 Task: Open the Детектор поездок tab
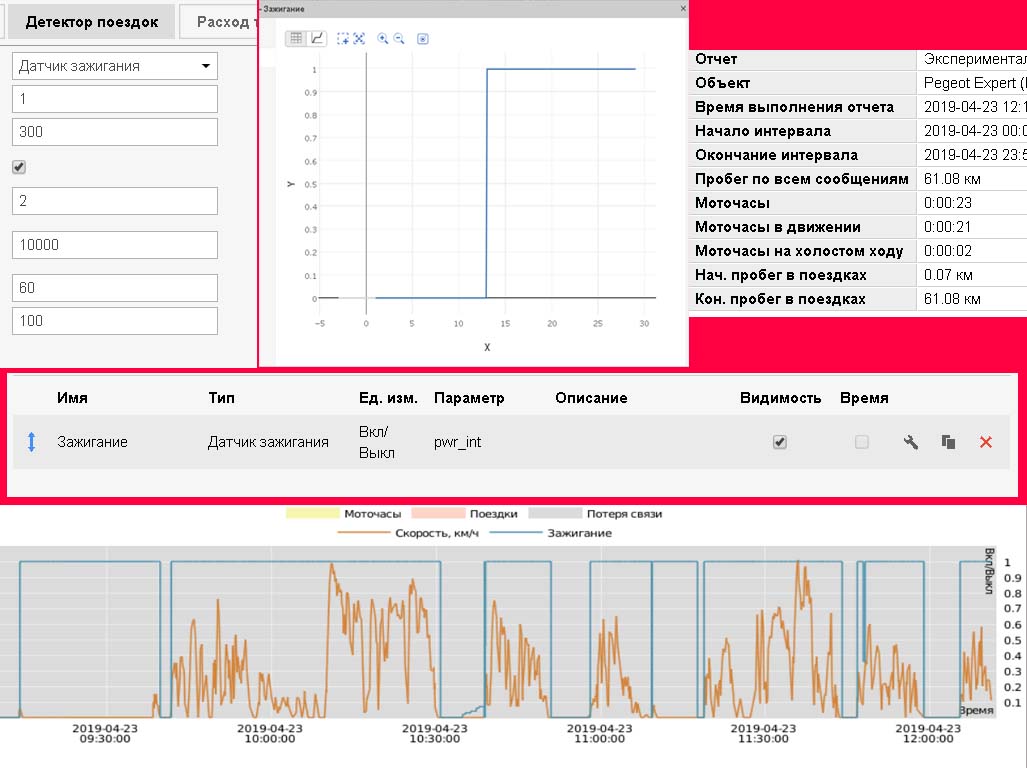coord(92,22)
